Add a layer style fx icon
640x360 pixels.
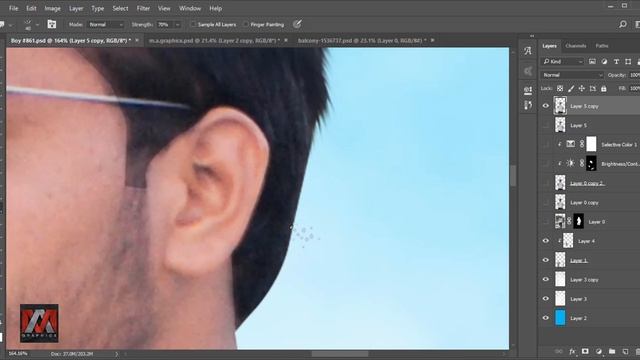pos(572,351)
